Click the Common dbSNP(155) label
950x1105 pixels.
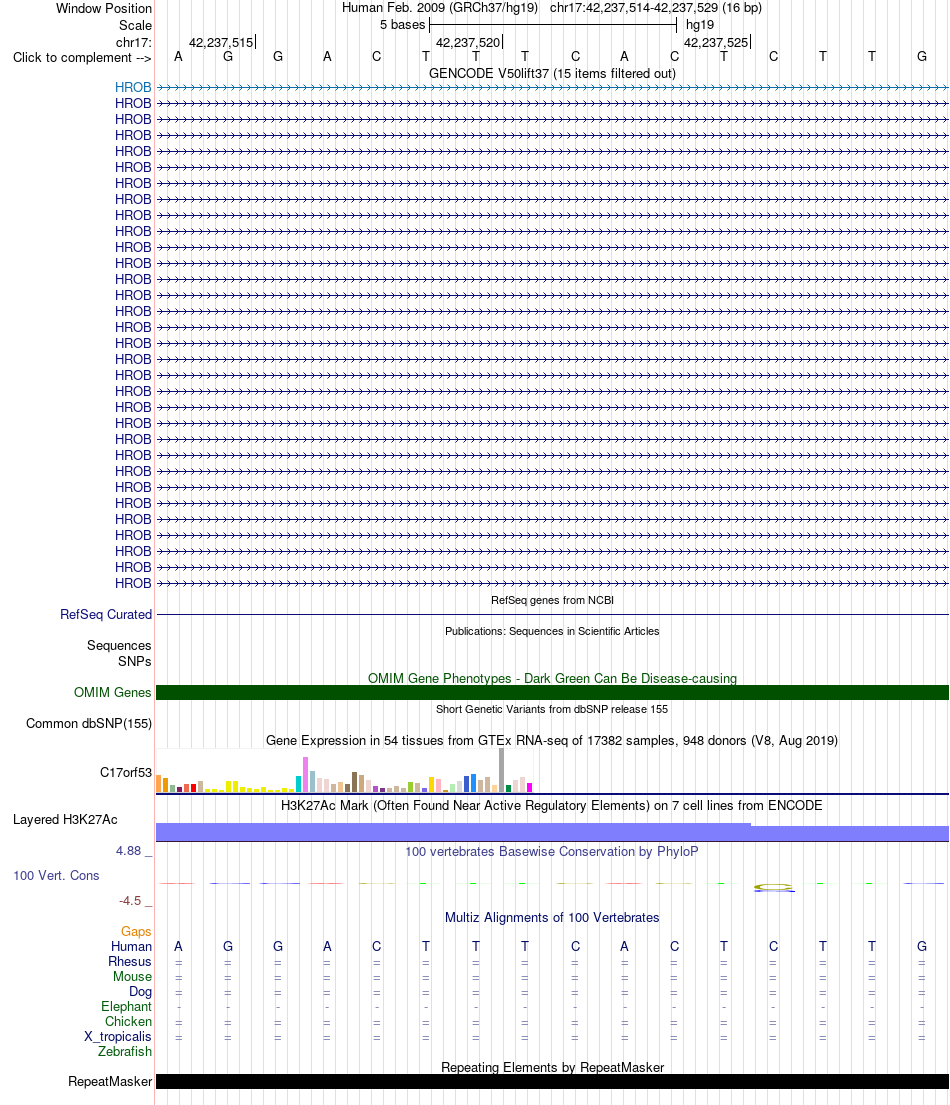point(89,724)
